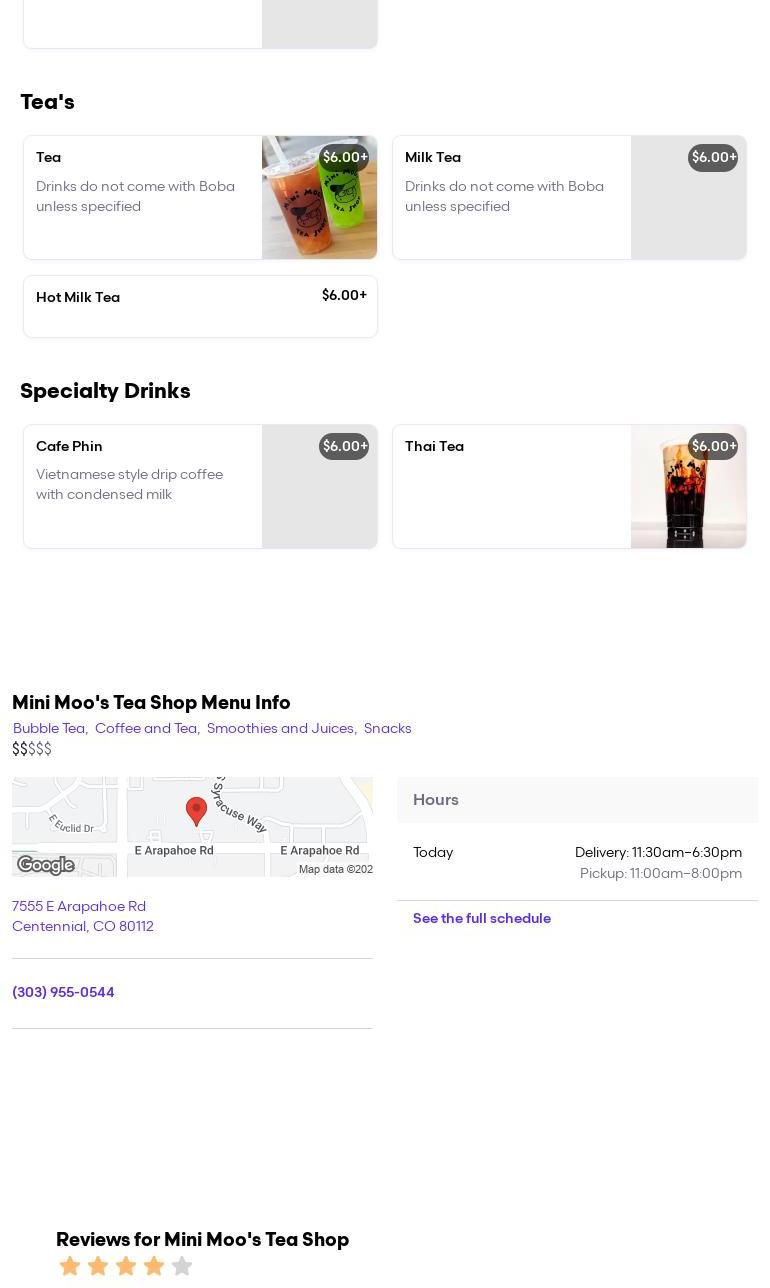Select the Milk Tea menu card
This screenshot has width=770, height=1288.
click(x=511, y=197)
